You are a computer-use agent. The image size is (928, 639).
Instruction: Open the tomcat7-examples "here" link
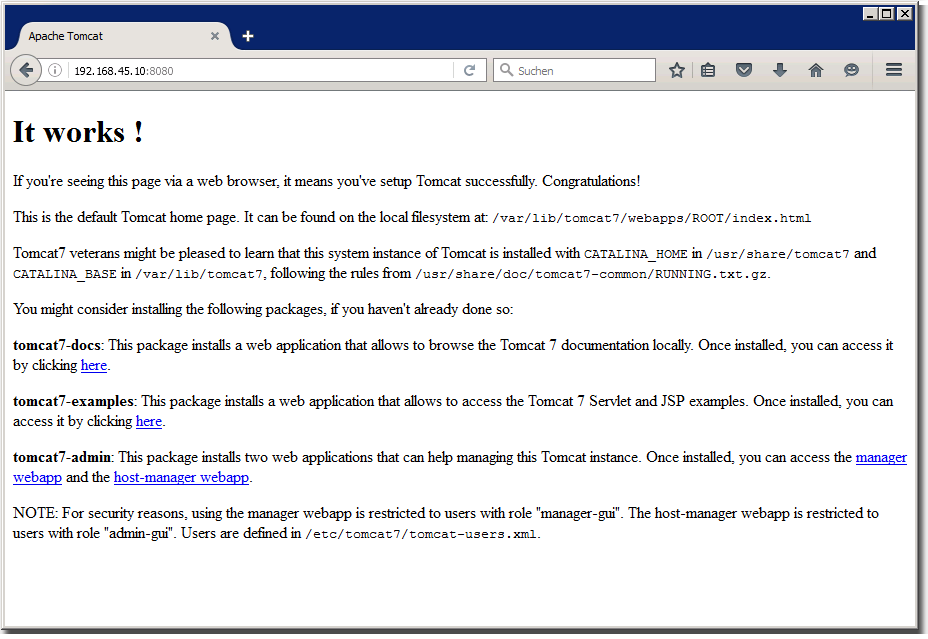point(149,422)
